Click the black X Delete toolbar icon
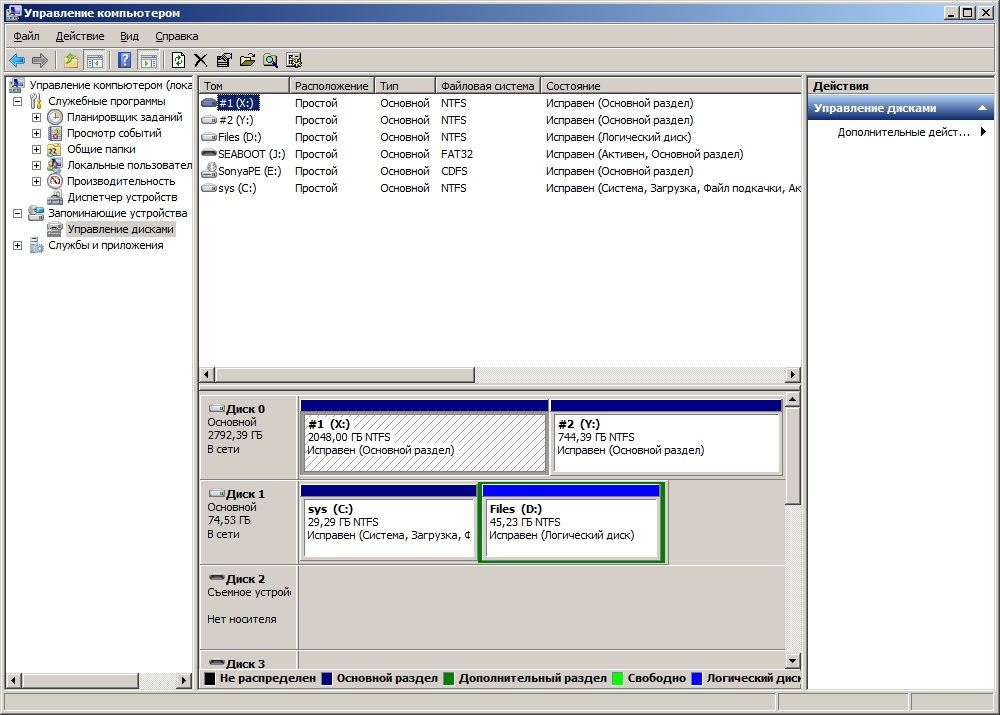The image size is (1000, 715). coord(200,60)
